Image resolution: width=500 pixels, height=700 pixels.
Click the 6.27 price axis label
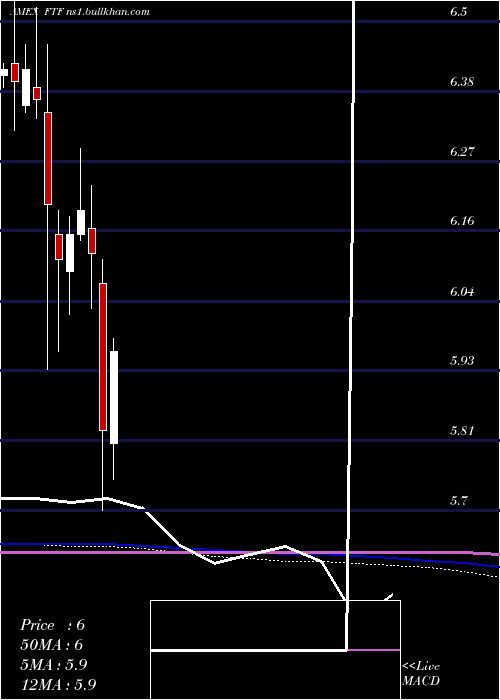[x=462, y=152]
